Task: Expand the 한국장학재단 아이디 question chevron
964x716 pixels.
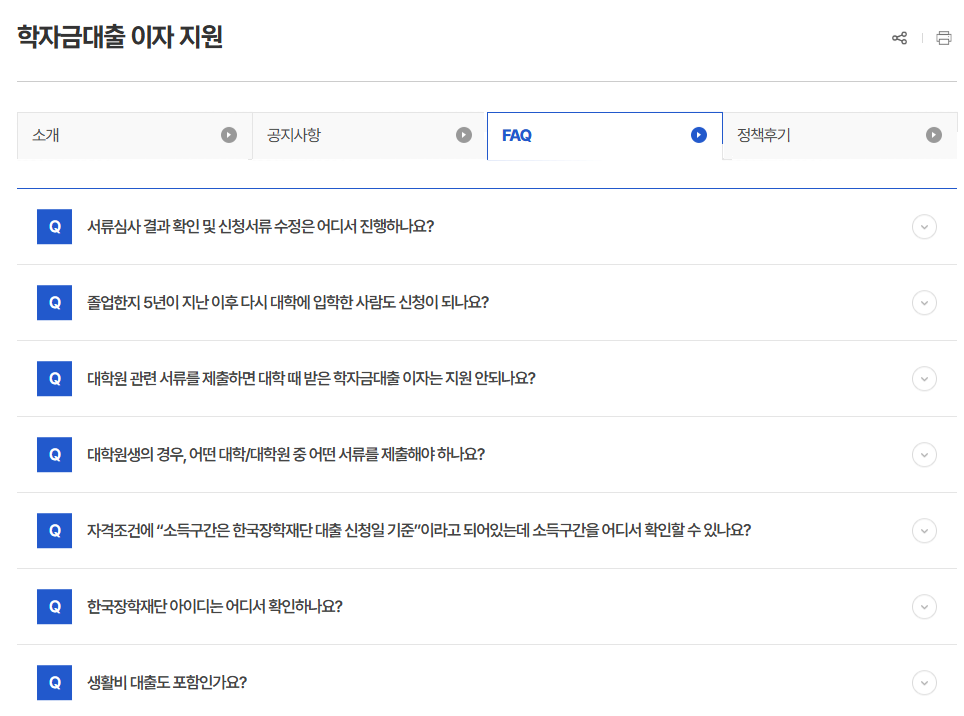Action: pos(924,607)
